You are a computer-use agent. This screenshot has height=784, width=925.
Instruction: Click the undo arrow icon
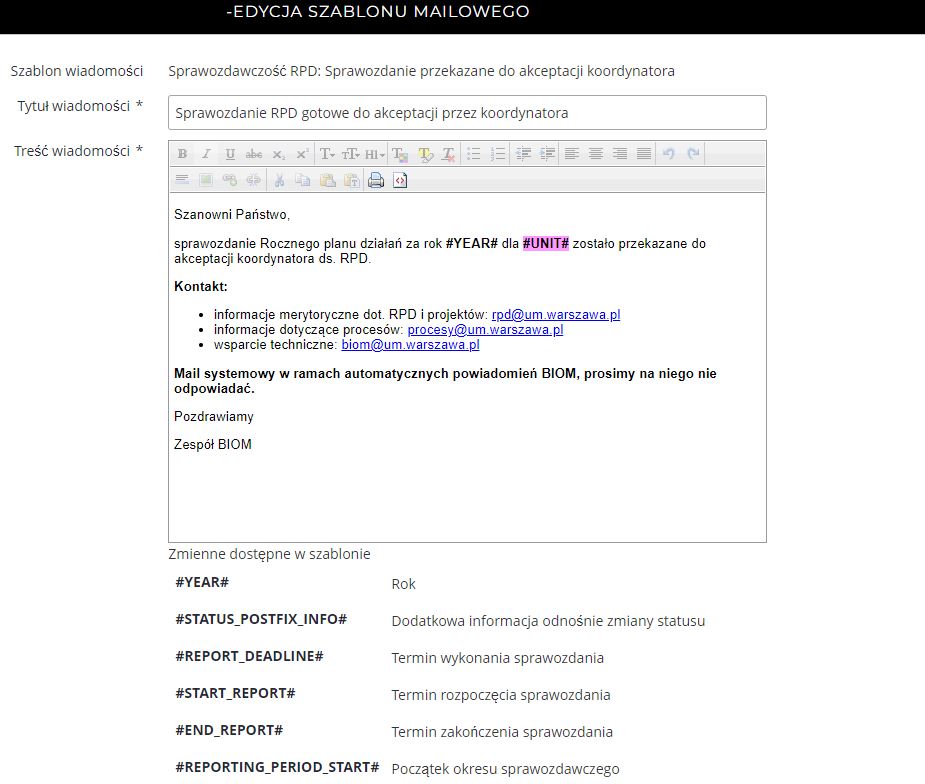click(x=669, y=154)
